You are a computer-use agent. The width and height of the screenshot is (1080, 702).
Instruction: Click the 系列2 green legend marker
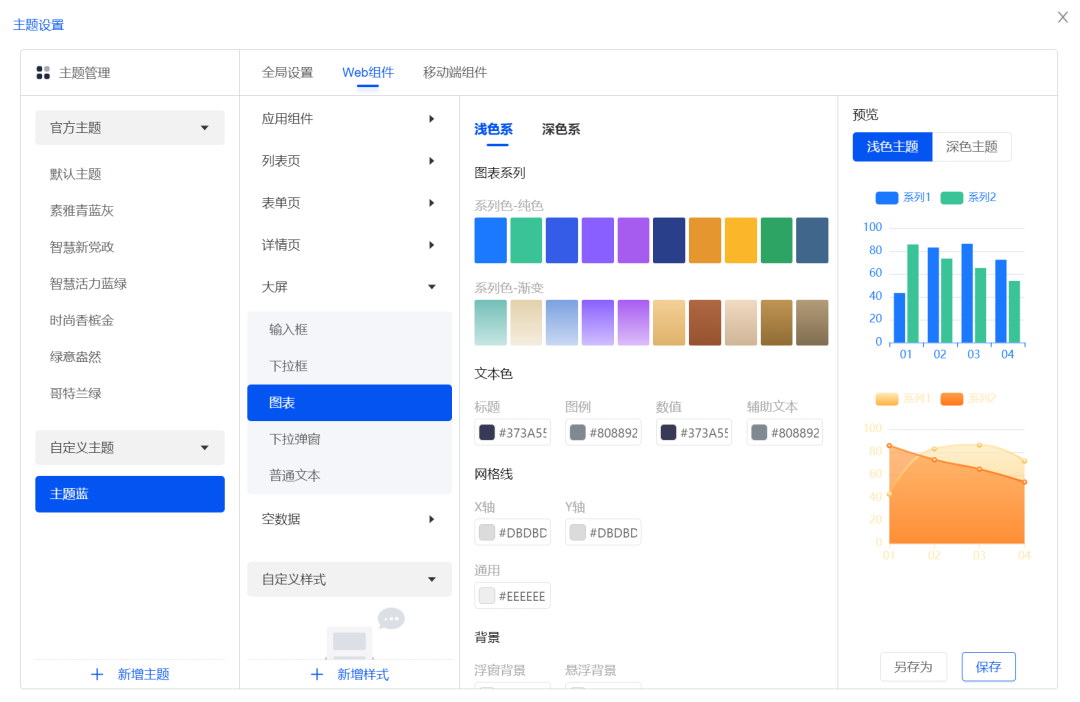tap(951, 198)
